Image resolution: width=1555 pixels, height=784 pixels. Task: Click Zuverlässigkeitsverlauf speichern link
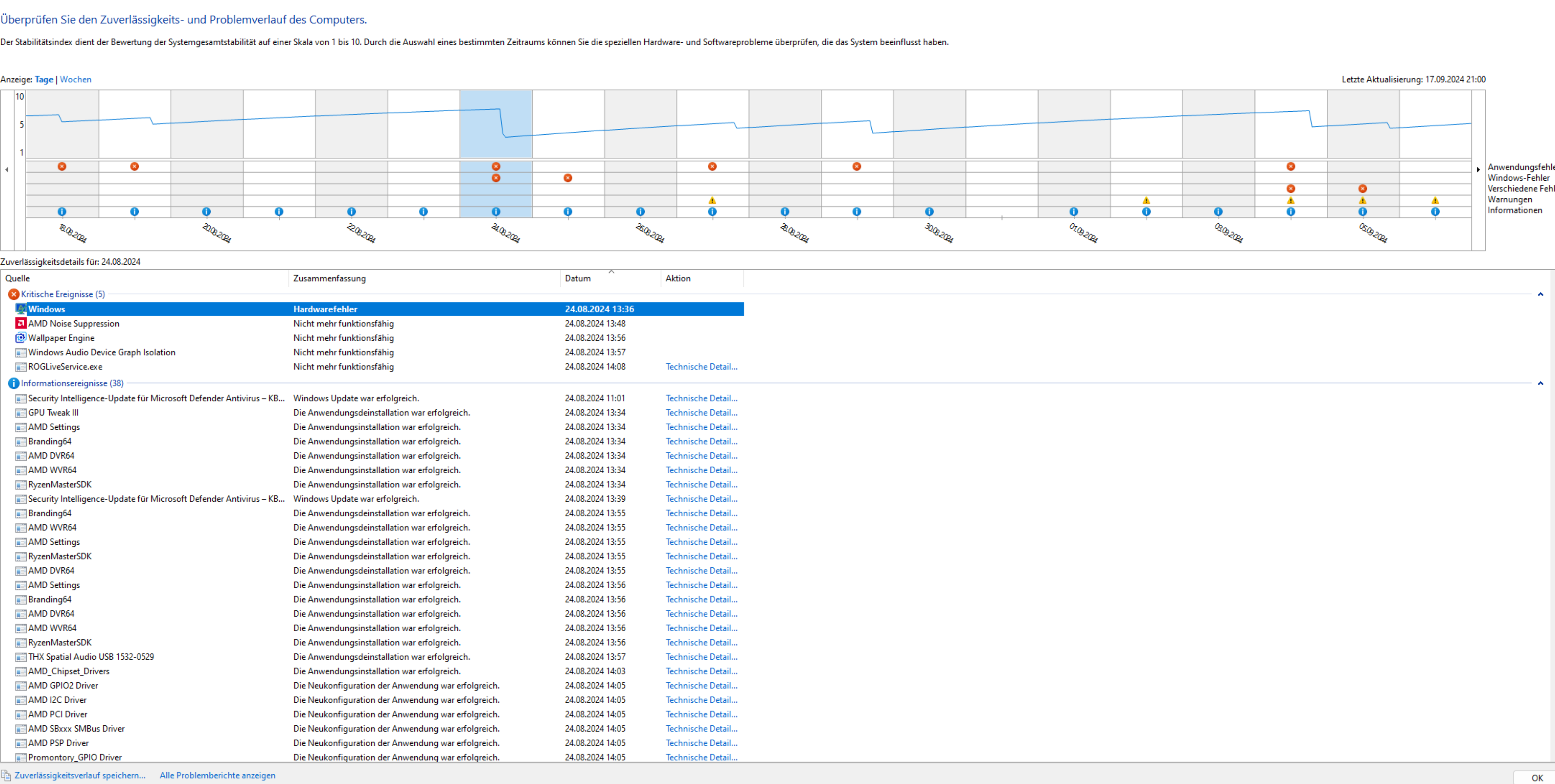80,775
